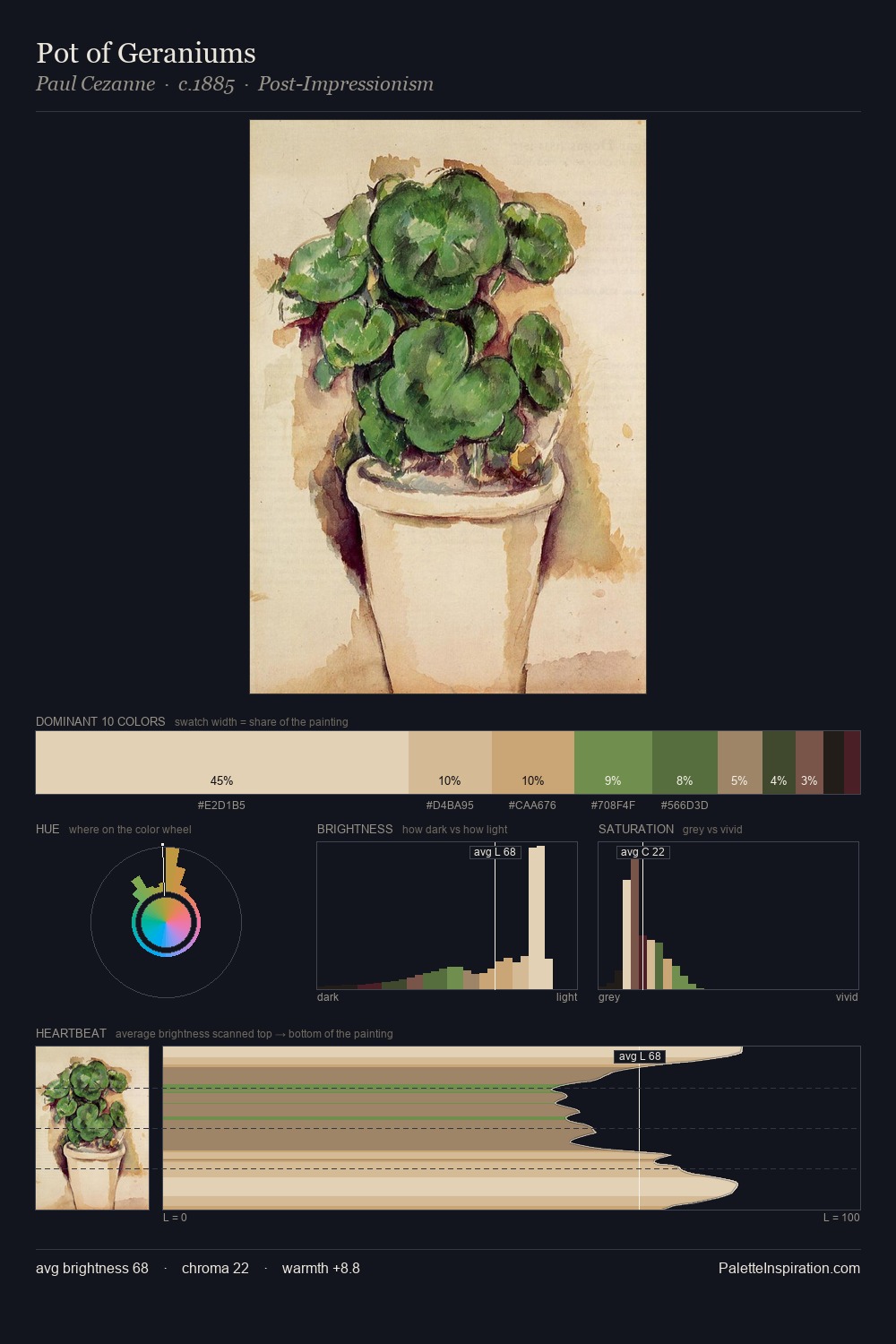Select the 3% brown swatch
896x1344 pixels.
(809, 762)
